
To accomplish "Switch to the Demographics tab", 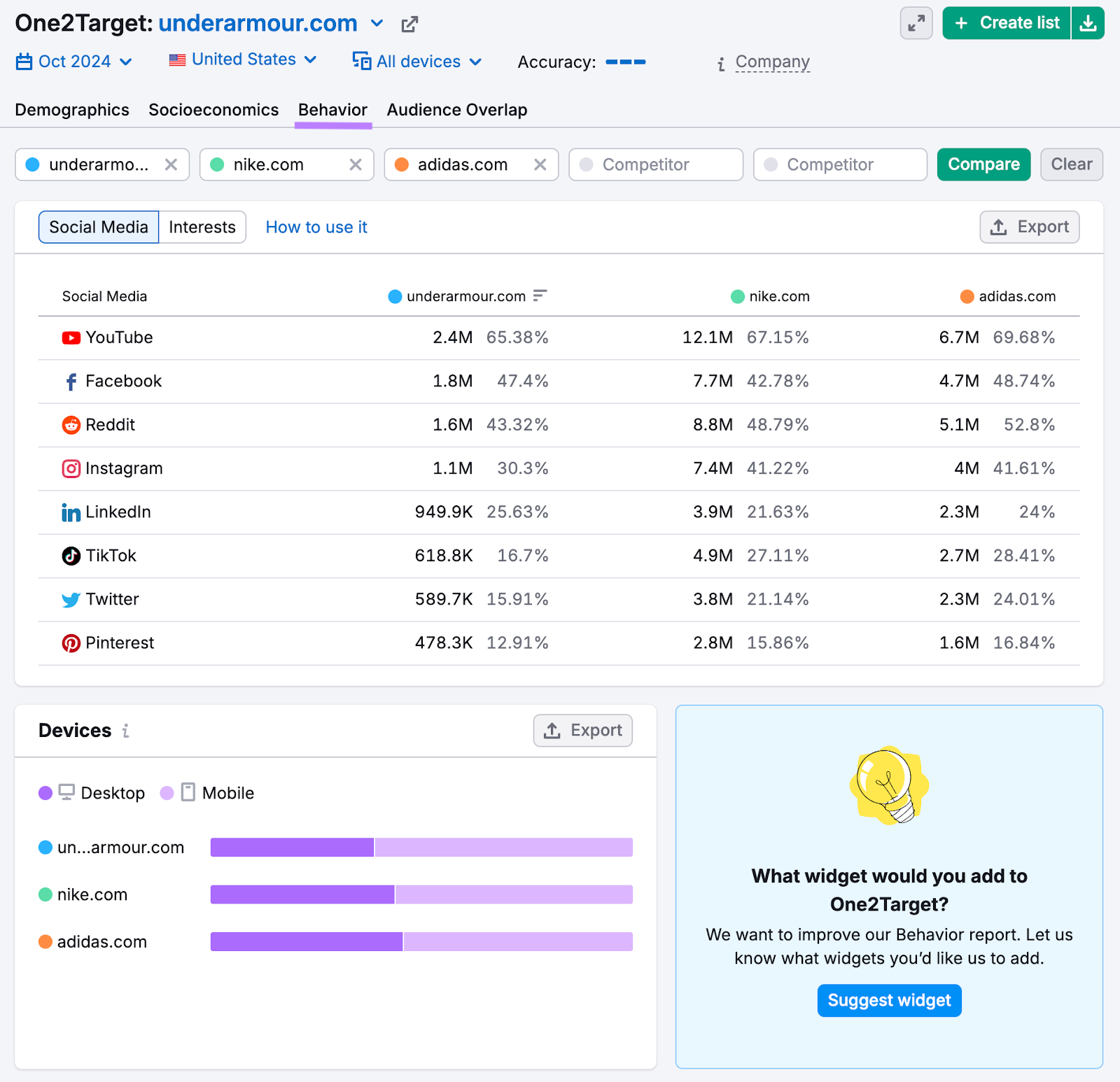I will coord(72,110).
